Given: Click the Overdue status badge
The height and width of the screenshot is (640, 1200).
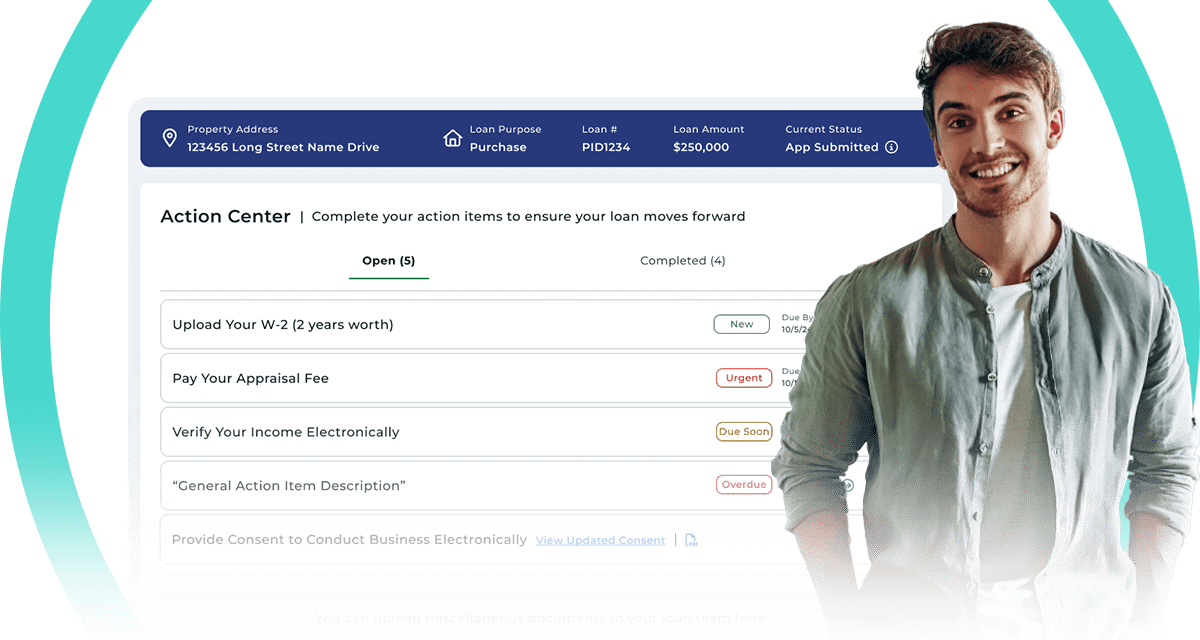Looking at the screenshot, I should click(x=744, y=485).
